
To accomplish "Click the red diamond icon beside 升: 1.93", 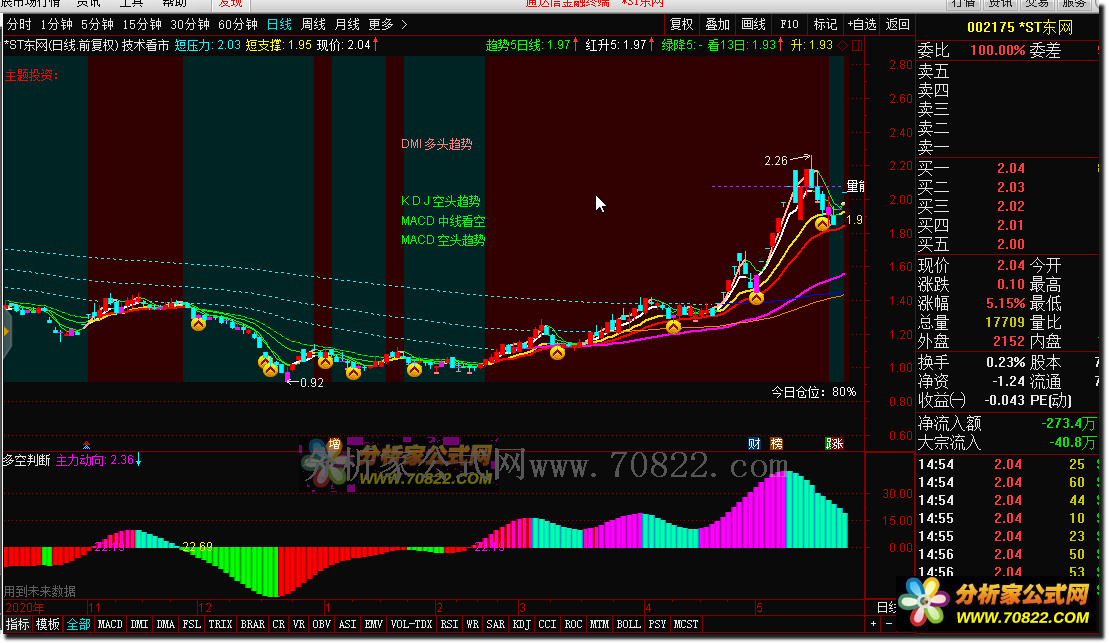I will [x=842, y=45].
